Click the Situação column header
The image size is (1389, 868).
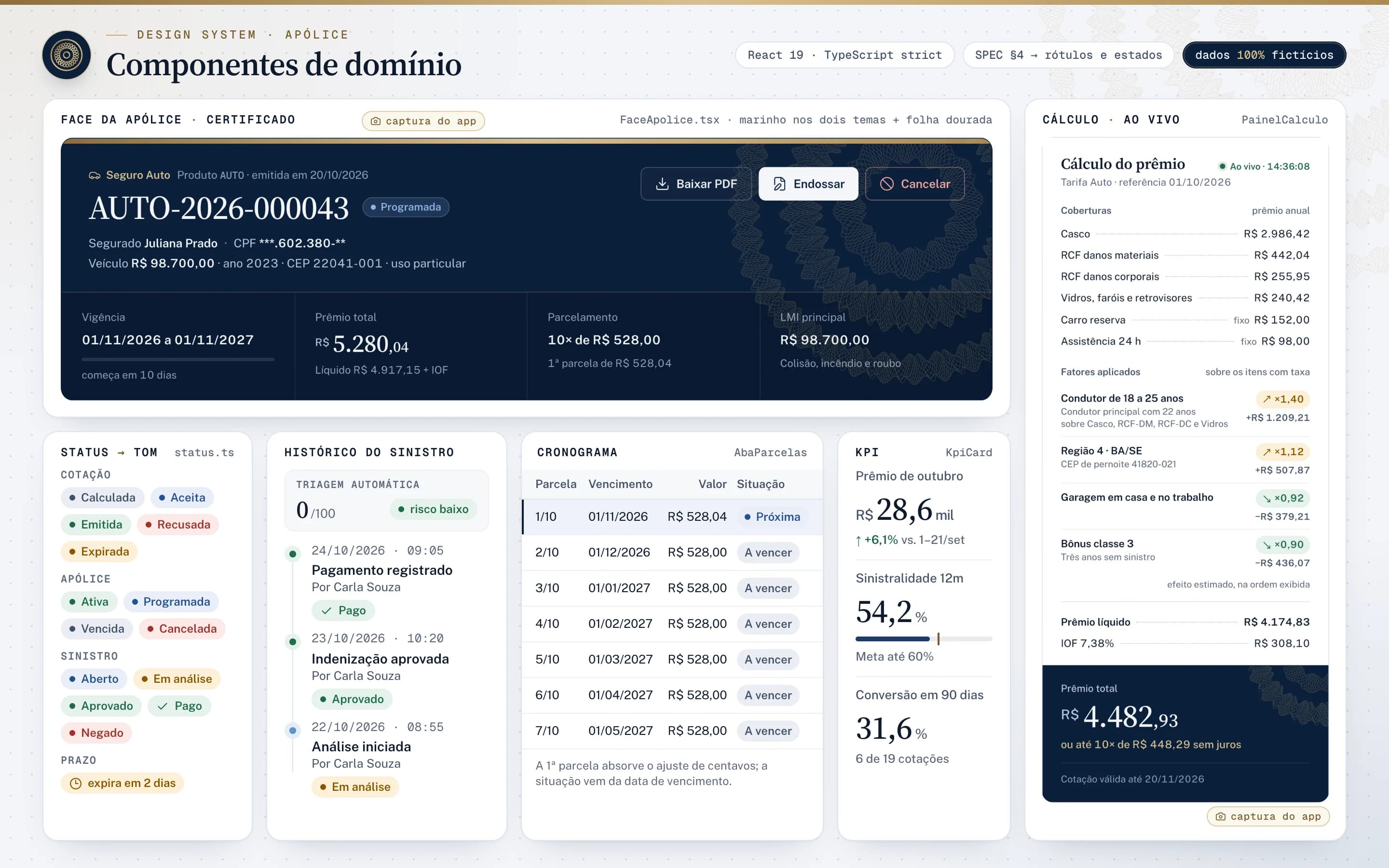click(761, 484)
